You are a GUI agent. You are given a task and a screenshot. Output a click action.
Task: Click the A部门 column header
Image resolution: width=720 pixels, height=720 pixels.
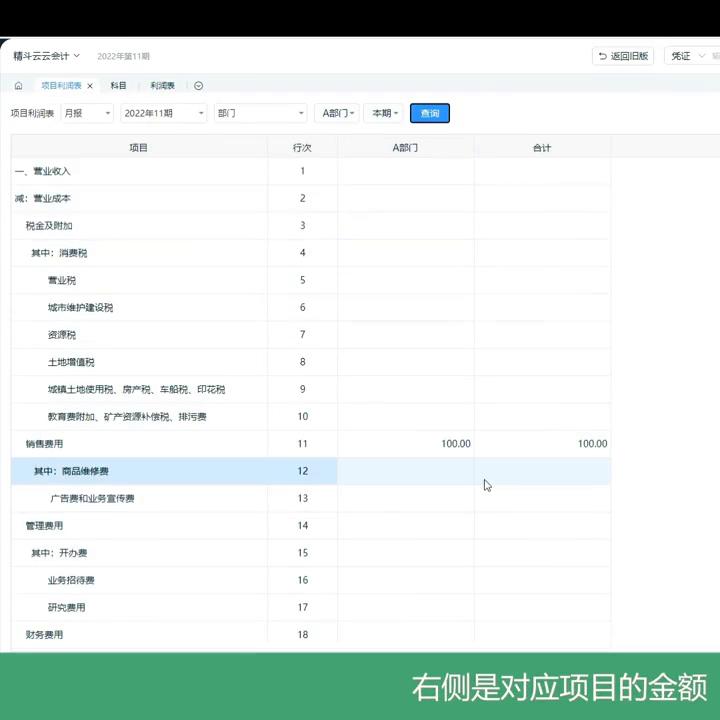[x=405, y=147]
